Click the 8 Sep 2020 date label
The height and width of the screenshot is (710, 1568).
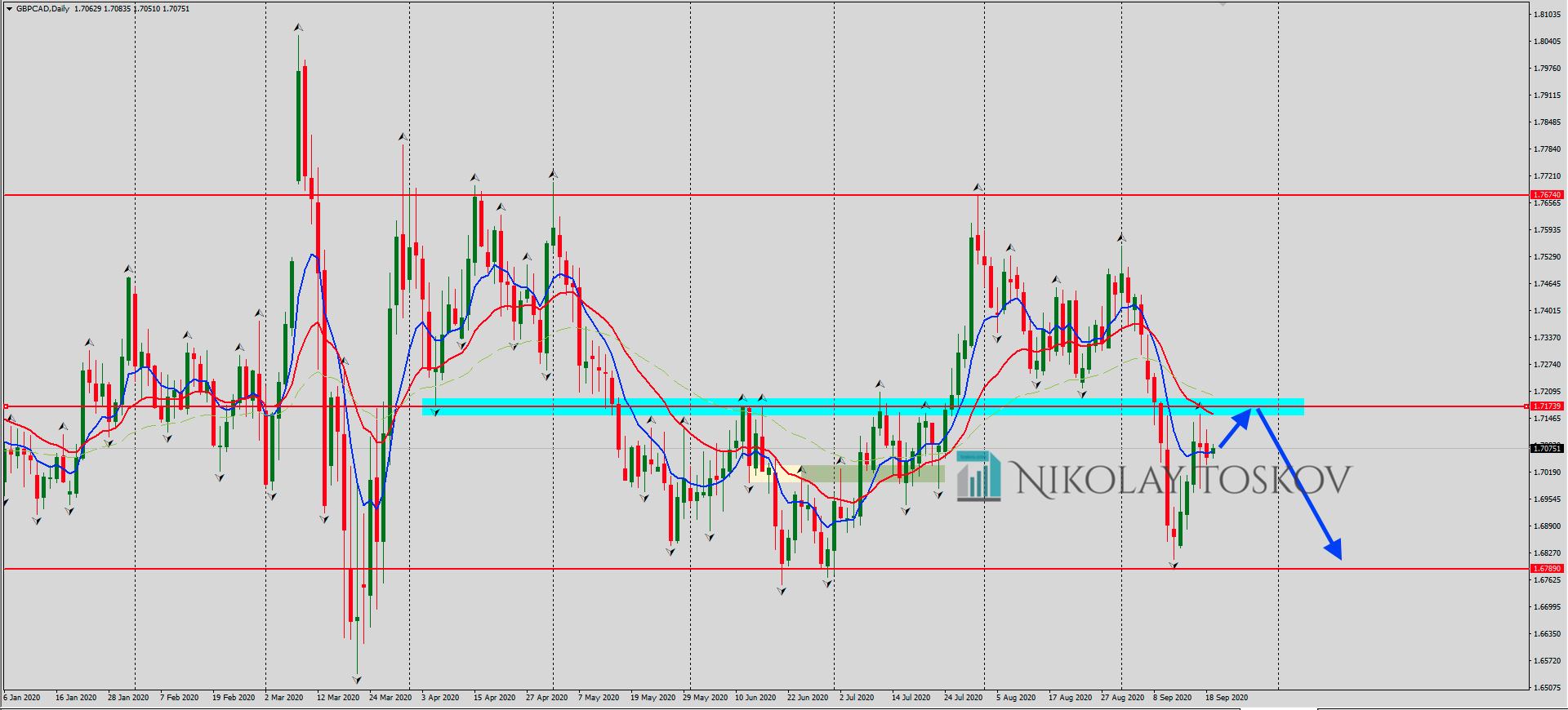pos(1173,698)
